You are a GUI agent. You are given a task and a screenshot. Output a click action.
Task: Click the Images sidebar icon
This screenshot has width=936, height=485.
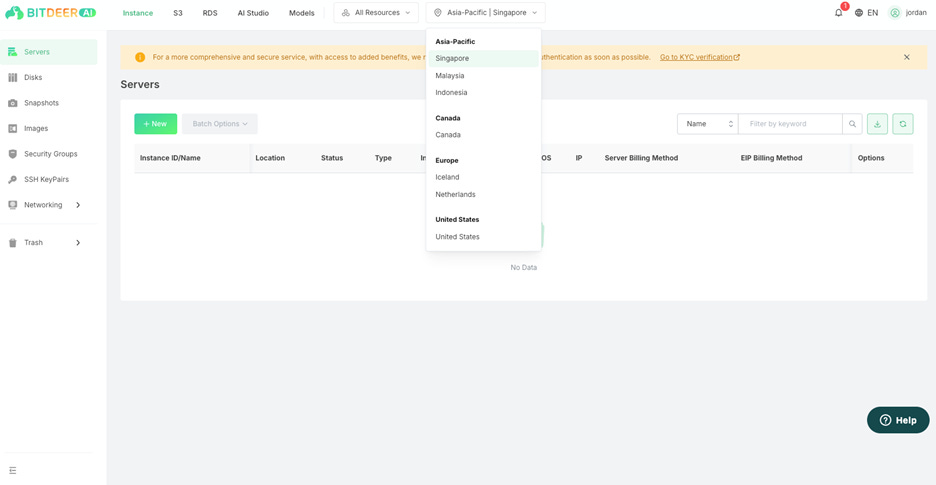click(13, 128)
